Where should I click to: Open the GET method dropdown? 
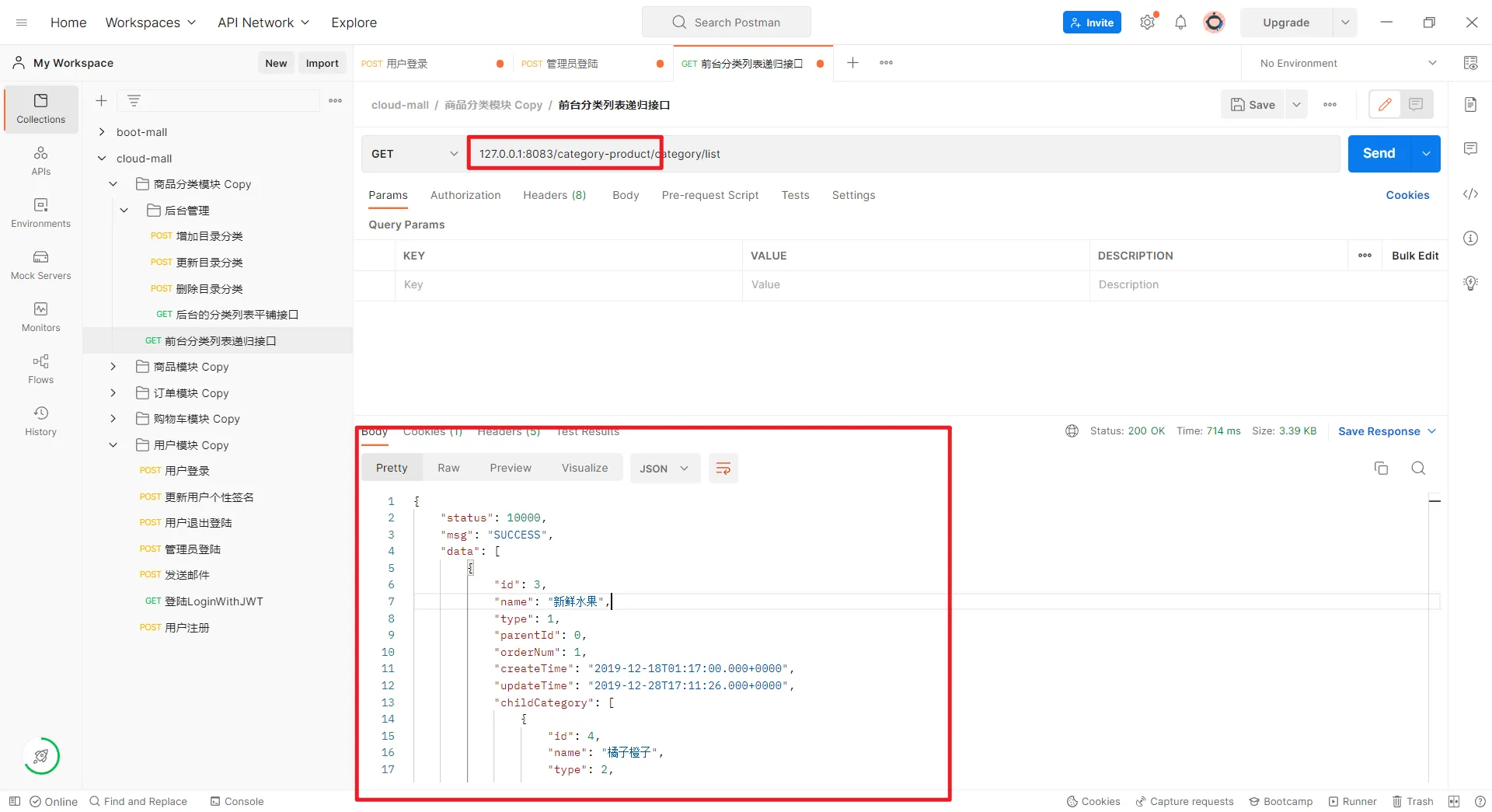click(414, 154)
